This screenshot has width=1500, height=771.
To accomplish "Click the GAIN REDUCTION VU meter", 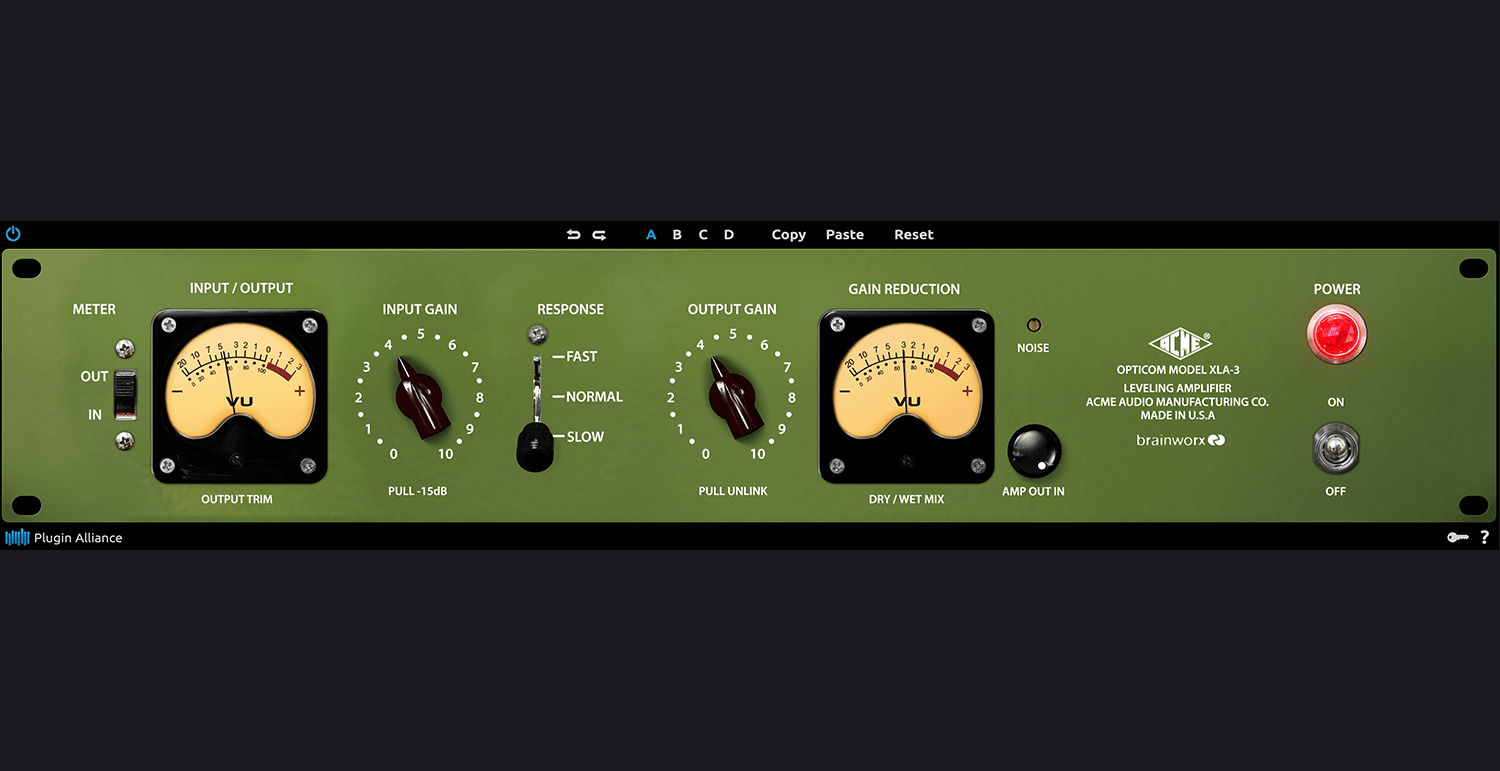I will 907,396.
